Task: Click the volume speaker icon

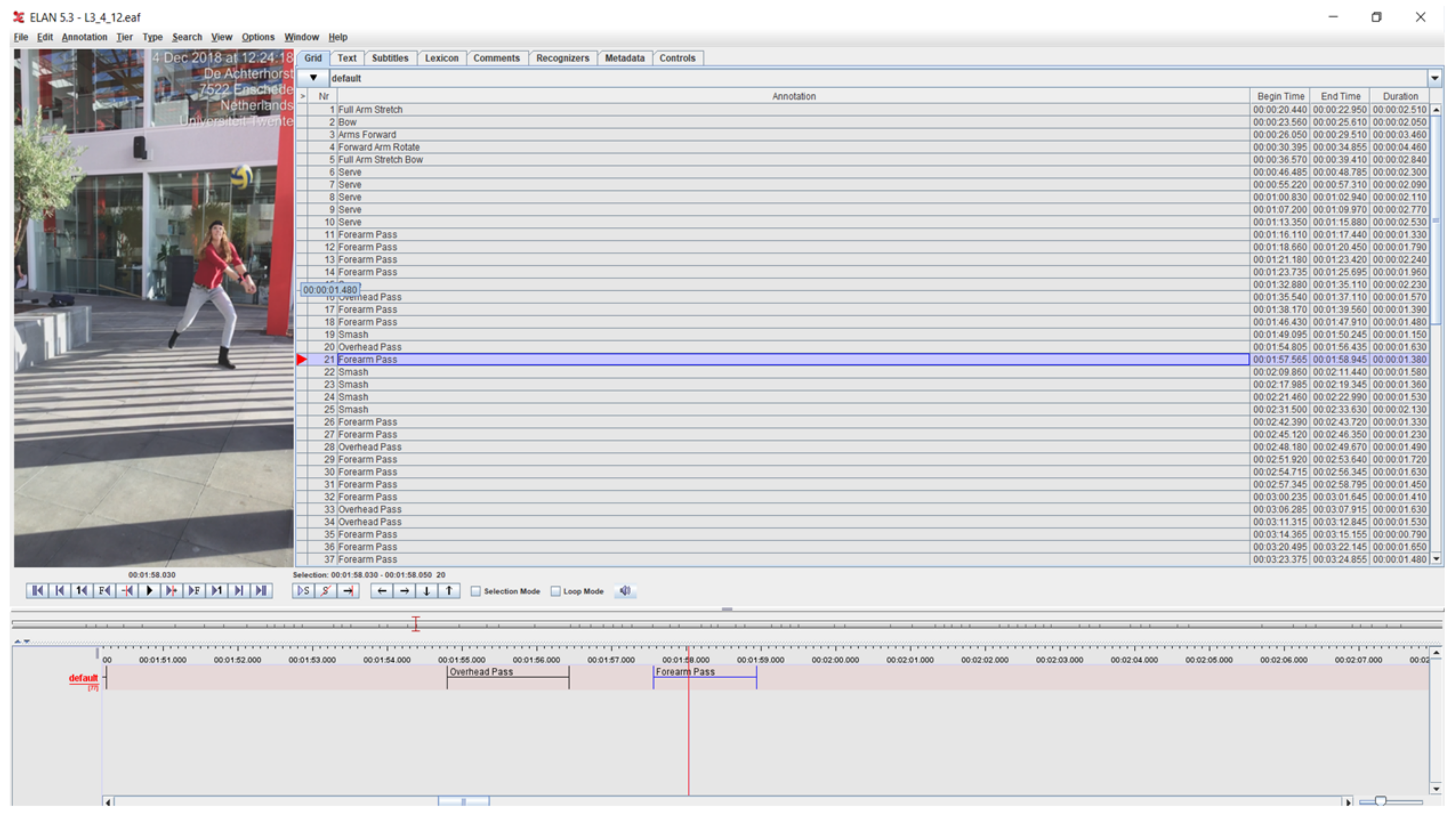Action: [624, 591]
